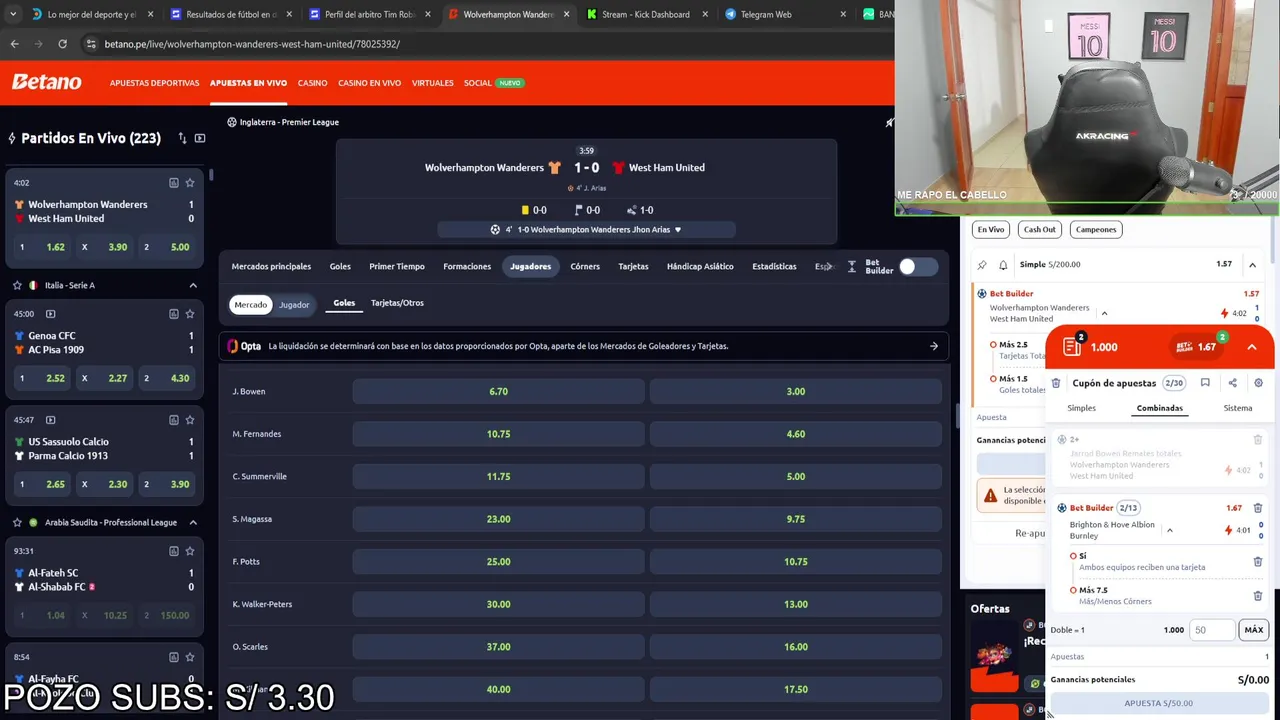
Task: Click the Campeones button
Action: click(1096, 229)
